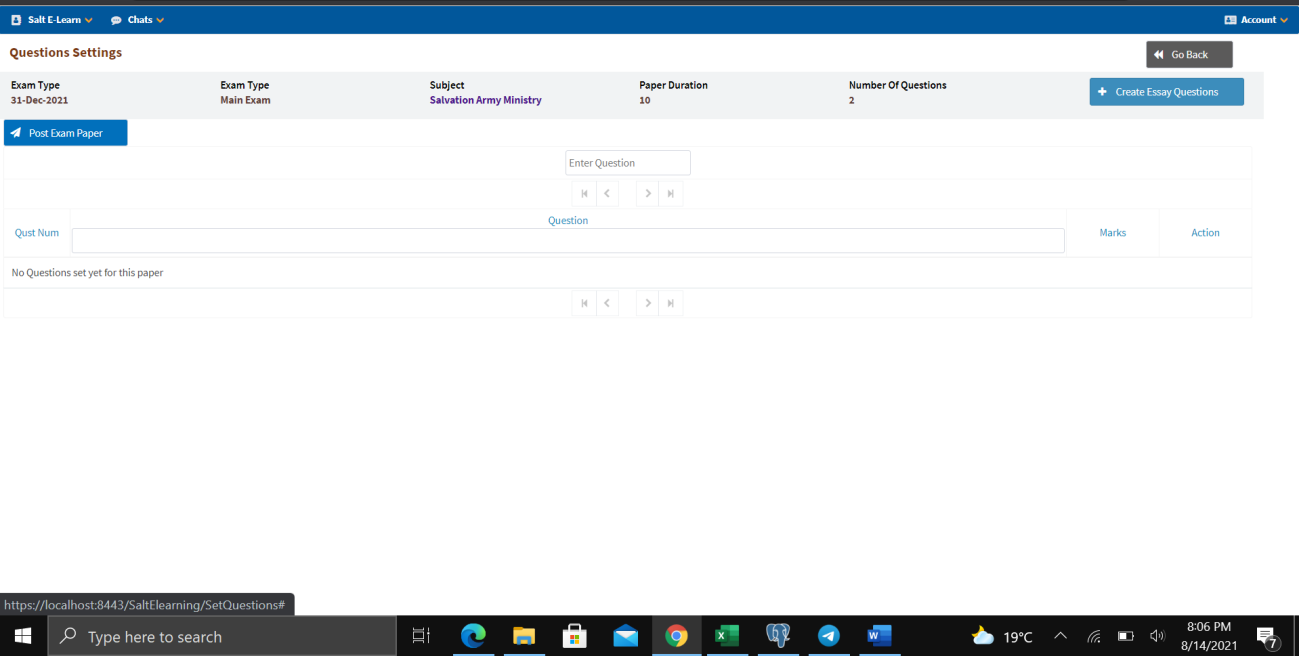Open the Account dropdown menu
This screenshot has width=1299, height=656.
click(1256, 20)
